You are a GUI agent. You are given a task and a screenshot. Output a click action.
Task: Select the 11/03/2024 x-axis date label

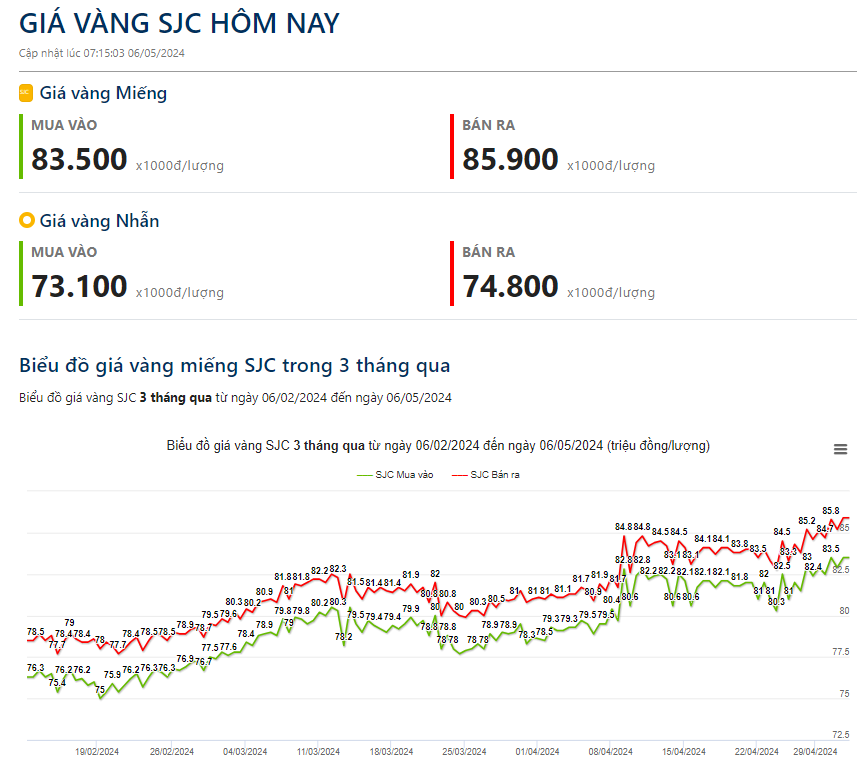click(318, 751)
